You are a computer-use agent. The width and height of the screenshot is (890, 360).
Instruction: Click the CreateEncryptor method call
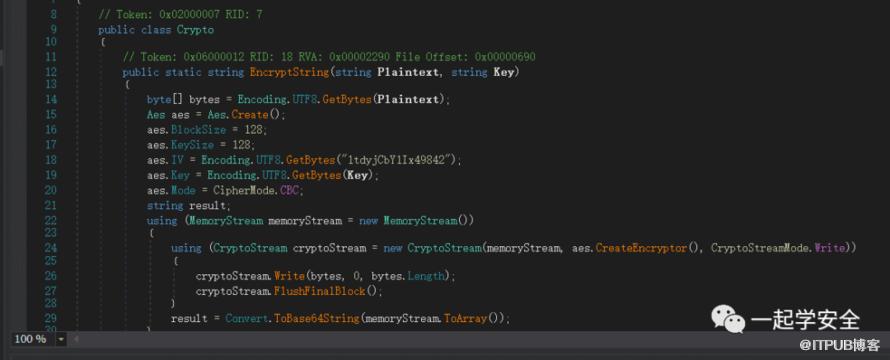[641, 248]
